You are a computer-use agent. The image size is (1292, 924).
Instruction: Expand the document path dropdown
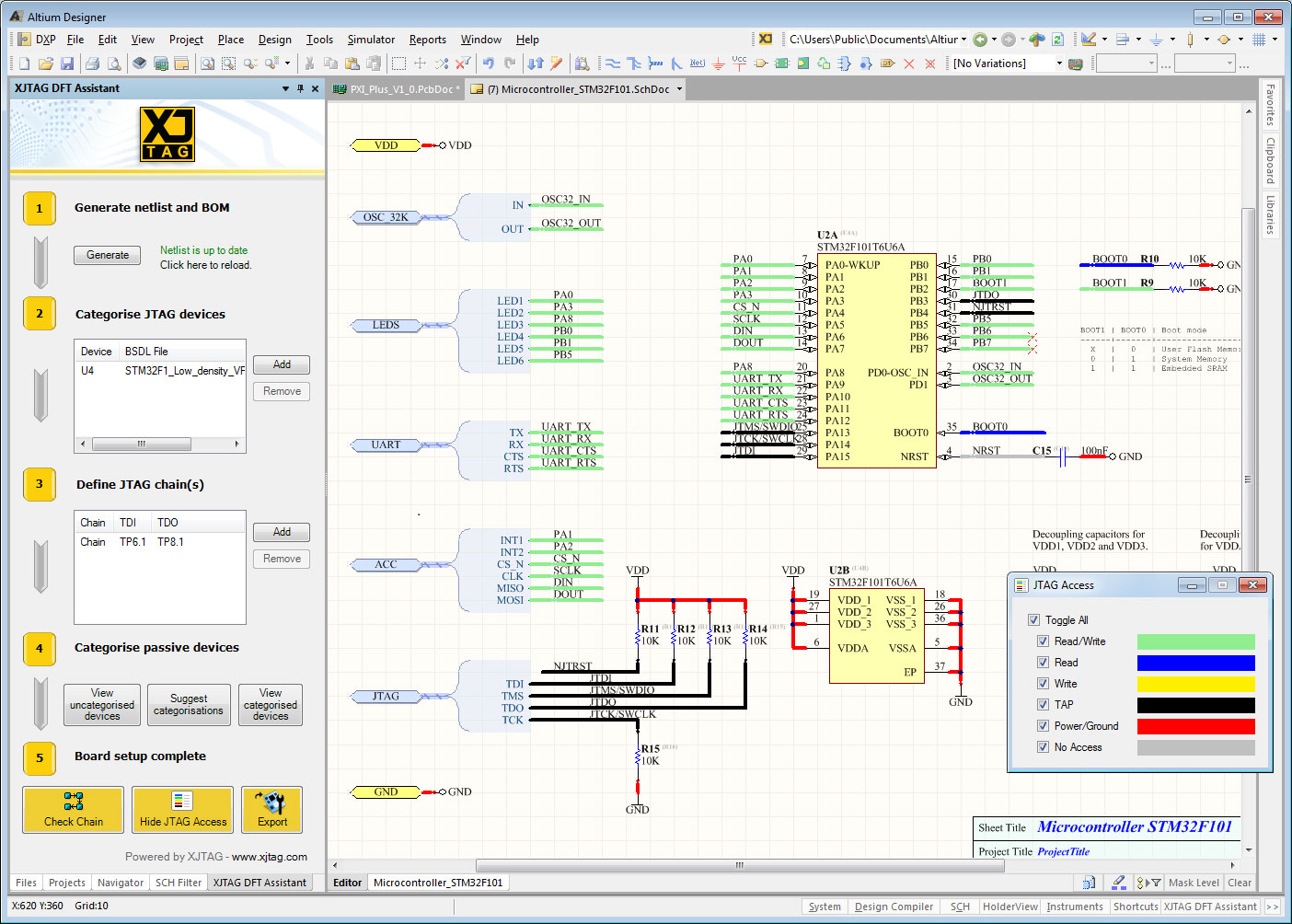pyautogui.click(x=964, y=40)
